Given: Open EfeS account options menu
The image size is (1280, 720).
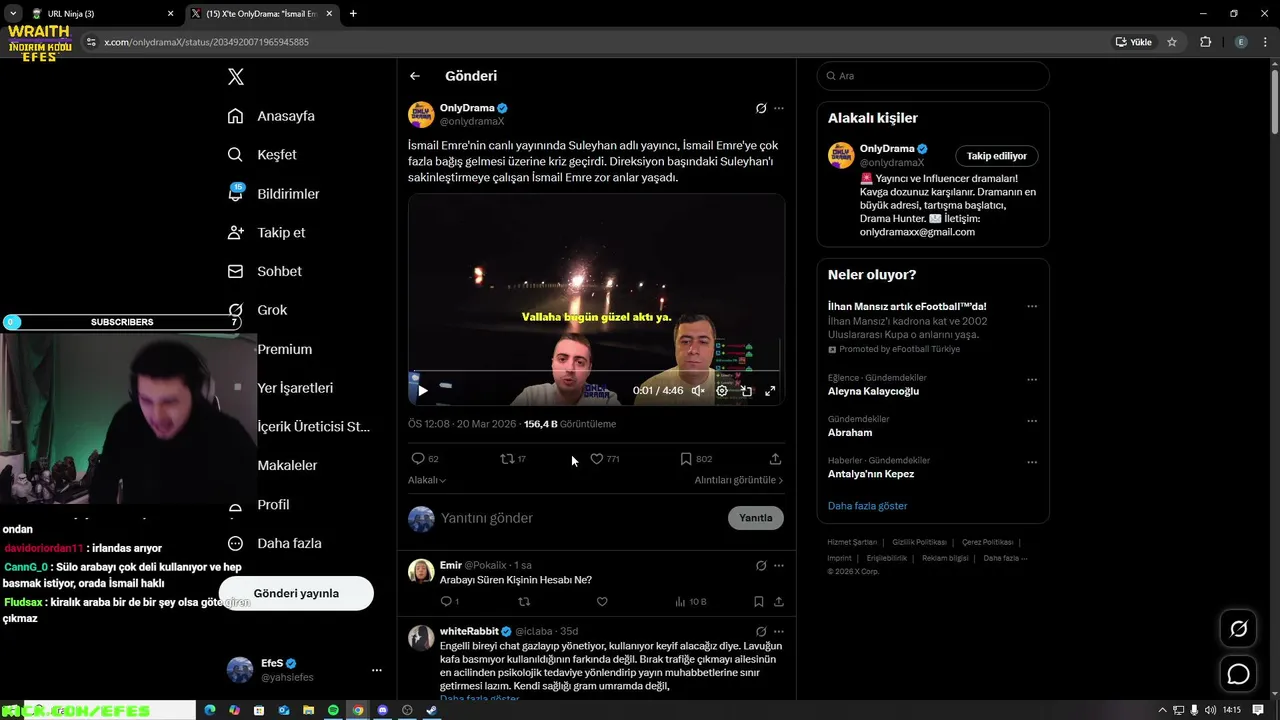Looking at the screenshot, I should click(377, 670).
